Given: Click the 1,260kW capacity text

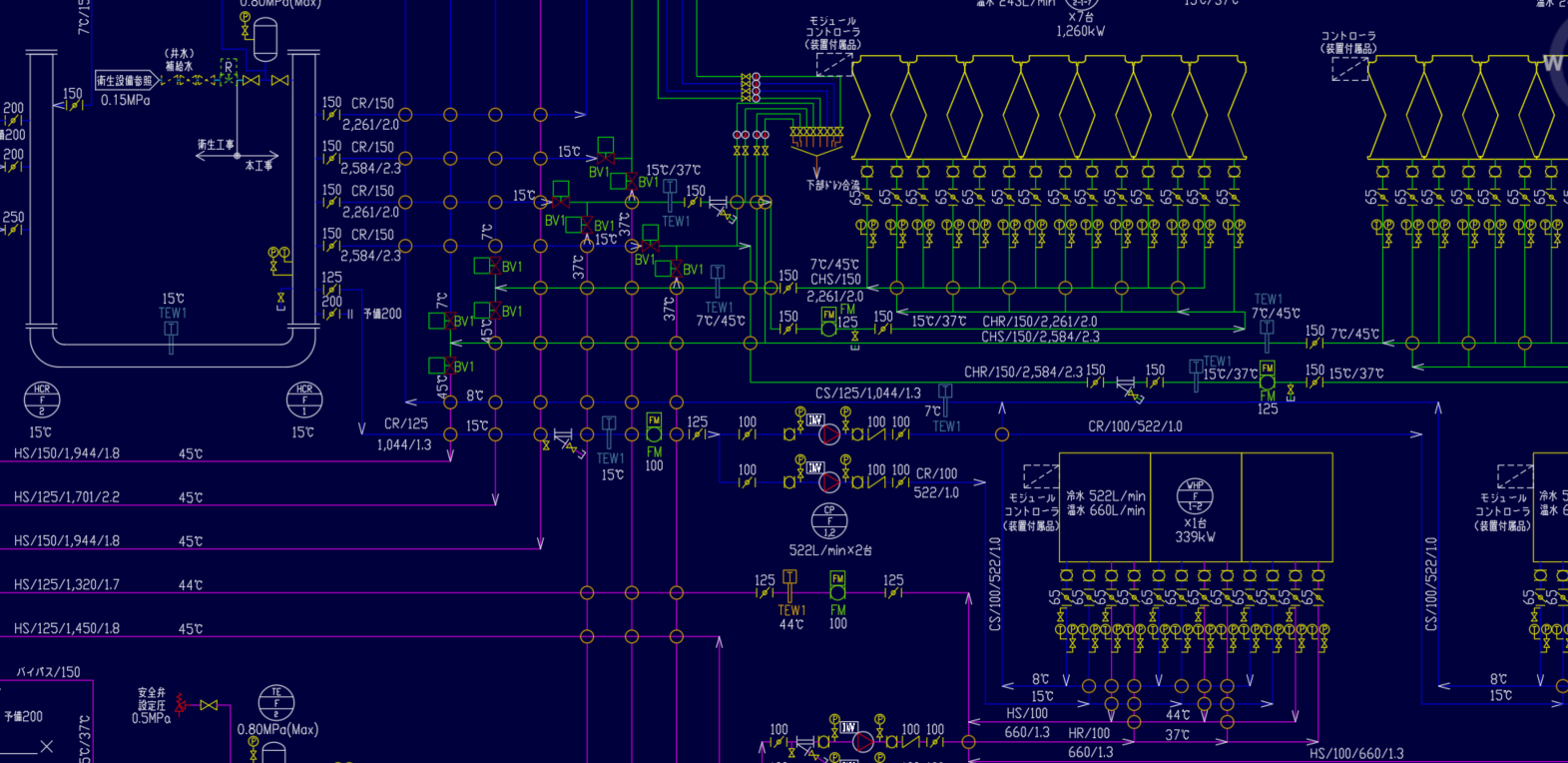Looking at the screenshot, I should click(1081, 32).
